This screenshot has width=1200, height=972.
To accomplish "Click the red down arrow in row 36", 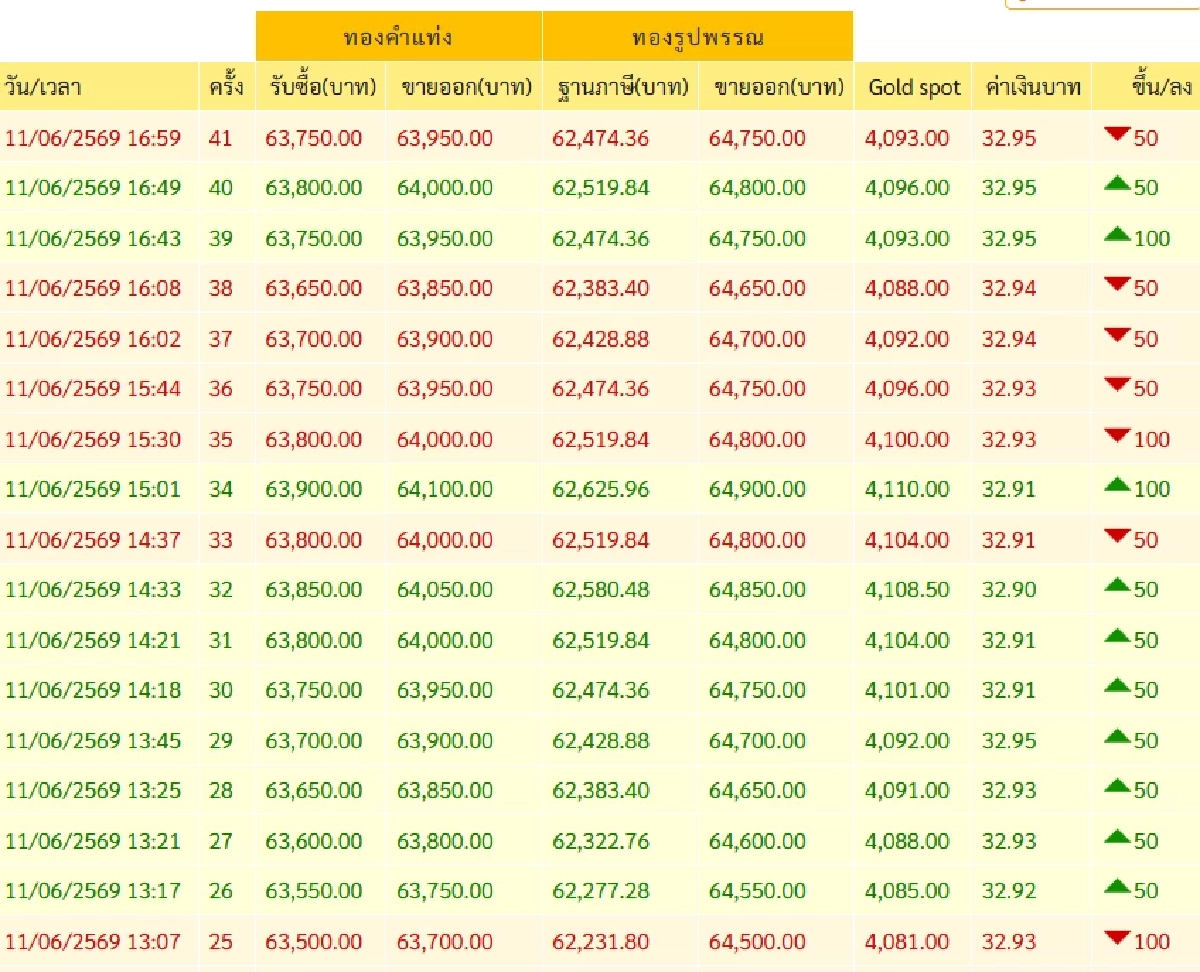I will [x=1117, y=385].
